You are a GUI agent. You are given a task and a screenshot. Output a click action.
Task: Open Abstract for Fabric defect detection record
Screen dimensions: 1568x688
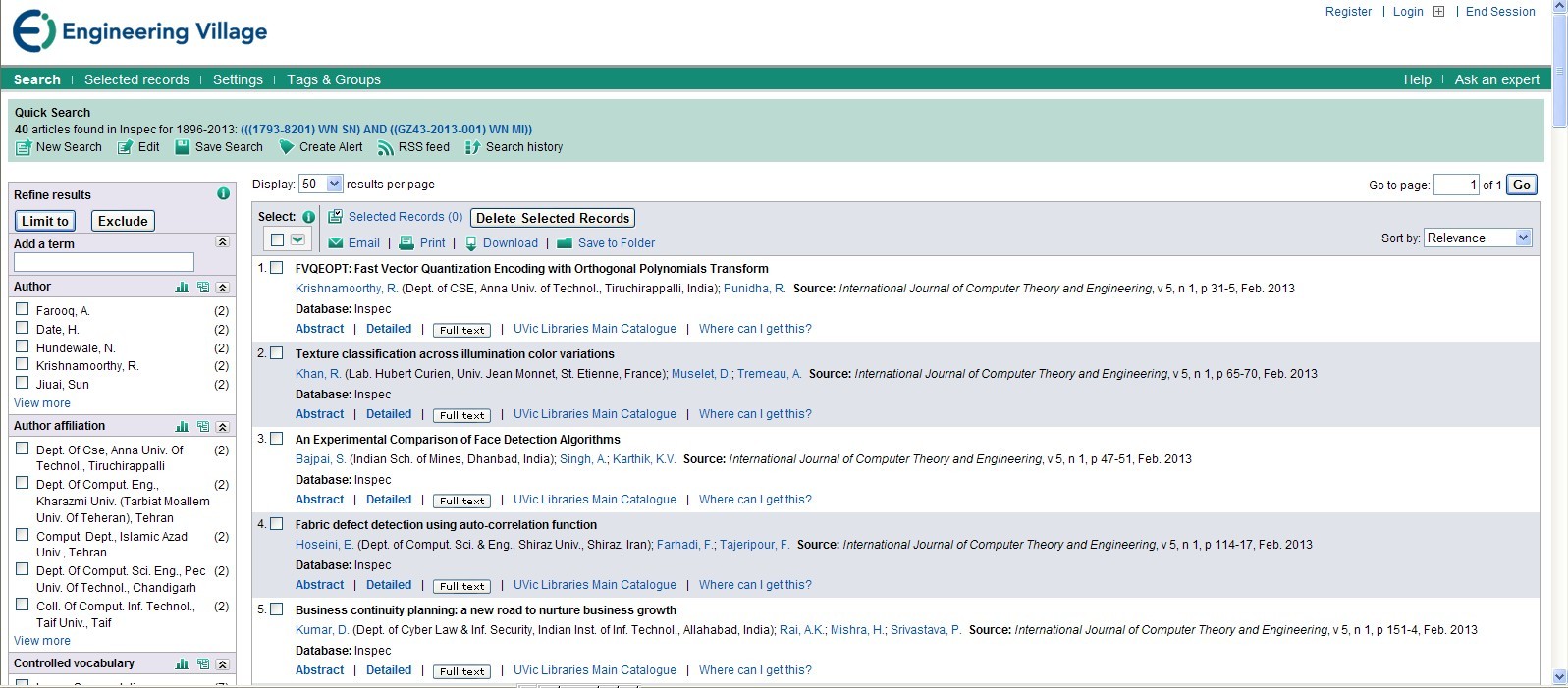pyautogui.click(x=320, y=585)
